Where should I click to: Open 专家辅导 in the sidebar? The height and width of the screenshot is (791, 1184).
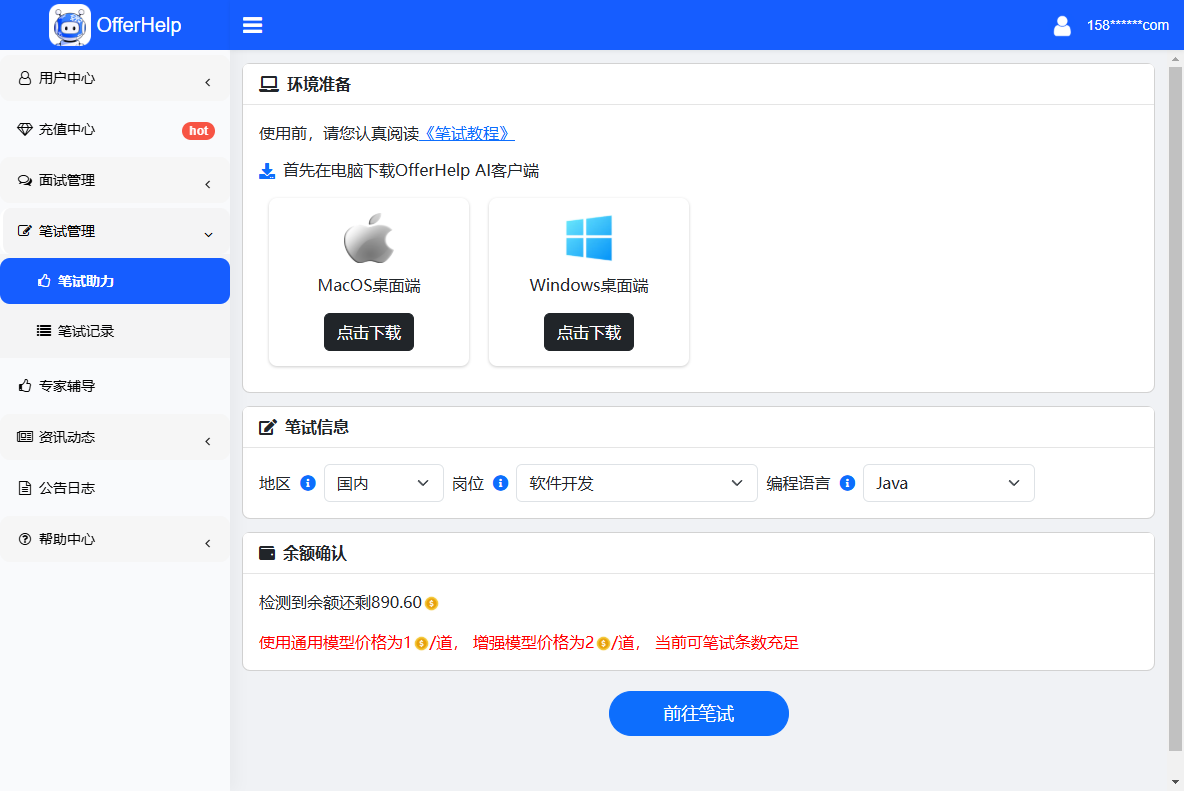coord(67,386)
